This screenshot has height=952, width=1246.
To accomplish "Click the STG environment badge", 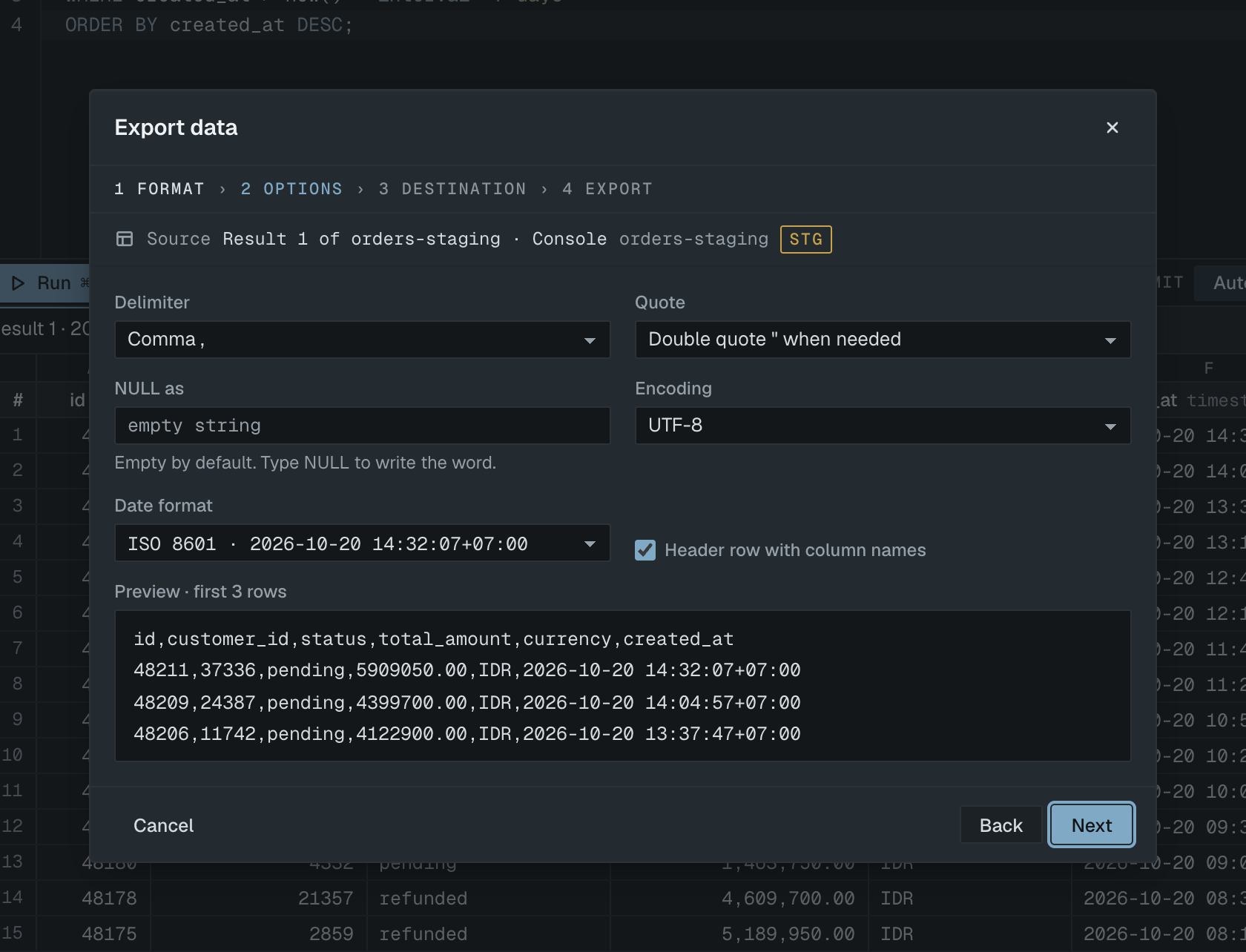I will 805,239.
